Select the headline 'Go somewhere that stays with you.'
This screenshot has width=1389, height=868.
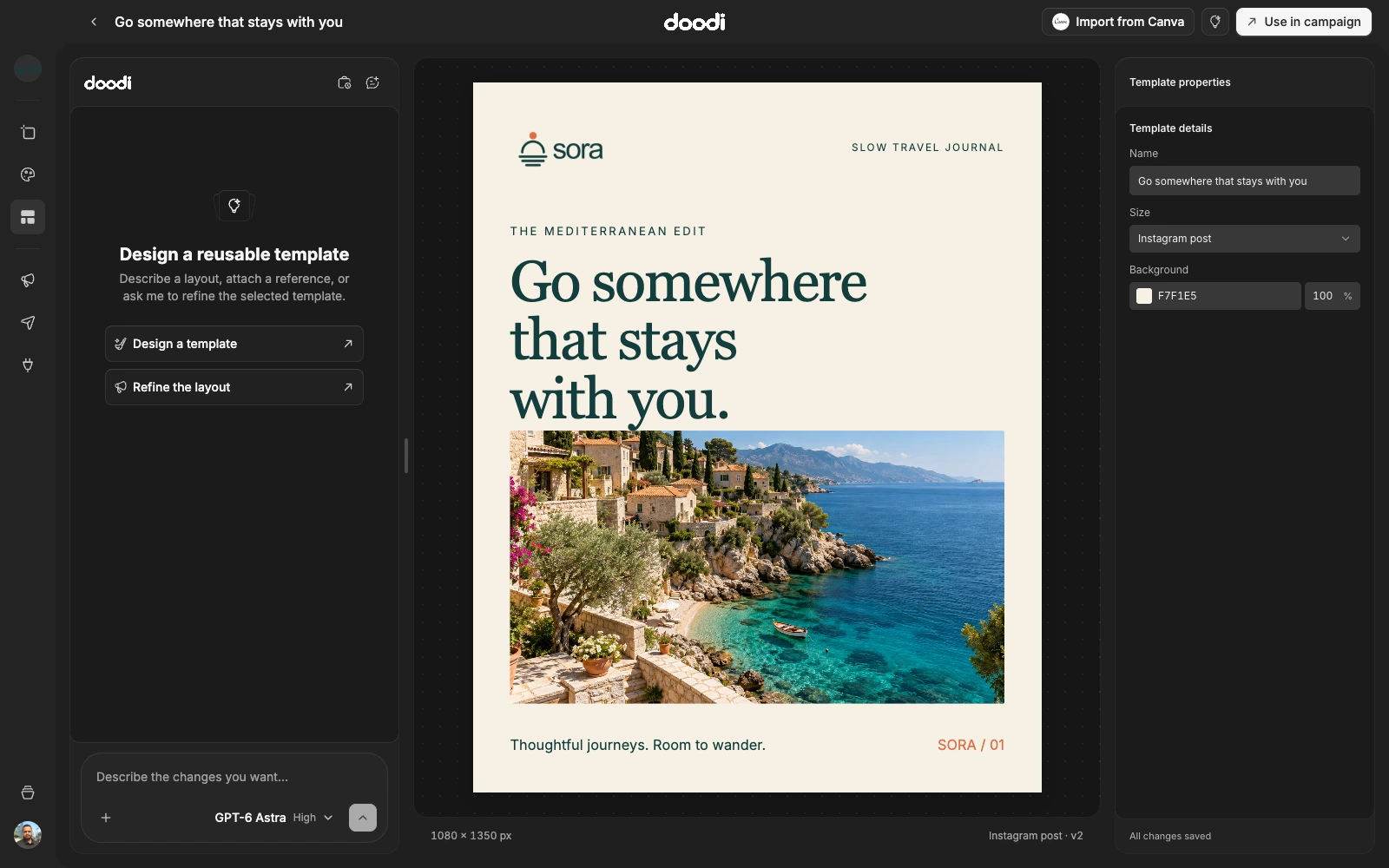coord(688,340)
